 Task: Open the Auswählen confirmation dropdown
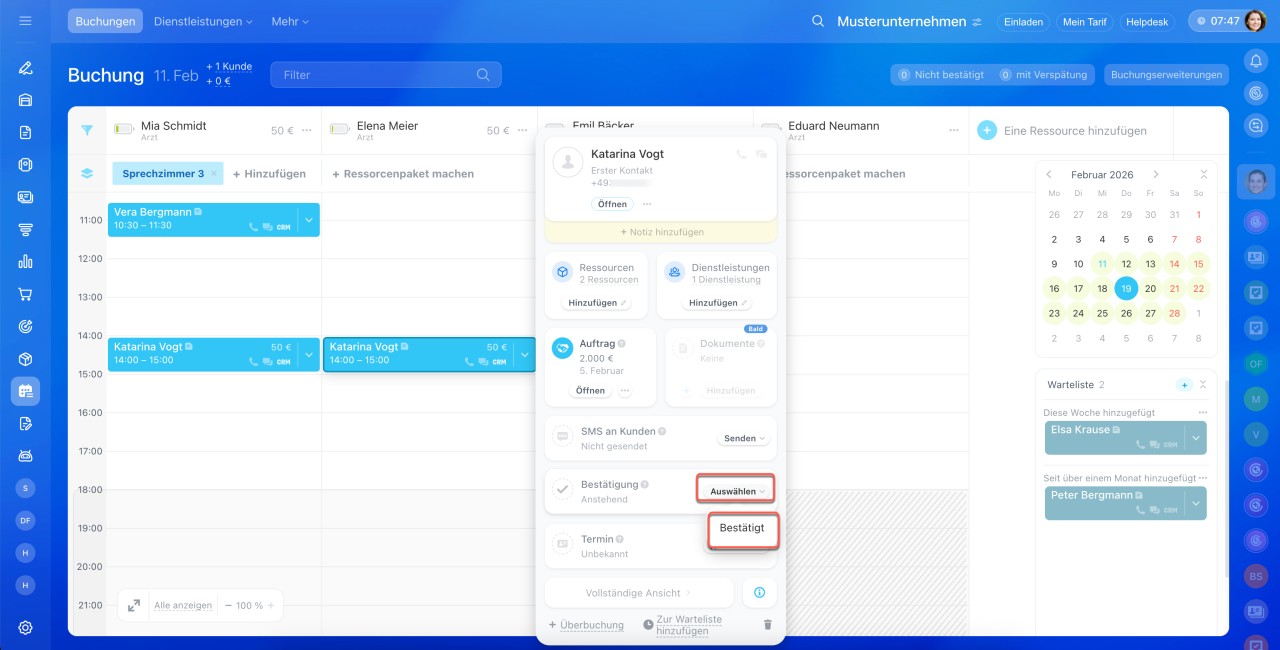click(736, 491)
